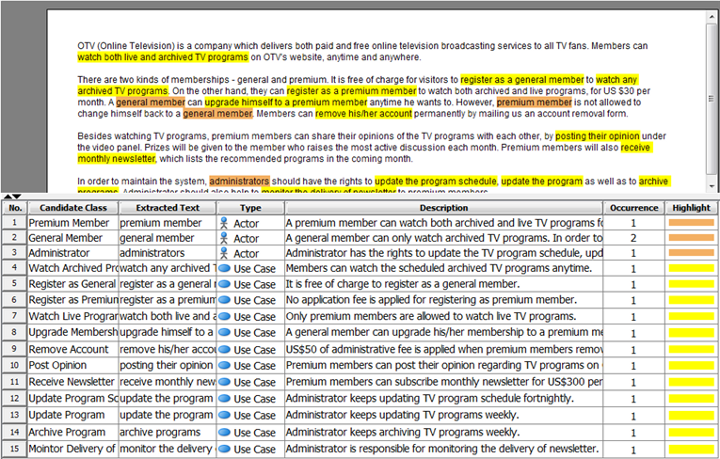Click the Actor icon in Administrator row
This screenshot has height=459, width=720.
coord(224,253)
